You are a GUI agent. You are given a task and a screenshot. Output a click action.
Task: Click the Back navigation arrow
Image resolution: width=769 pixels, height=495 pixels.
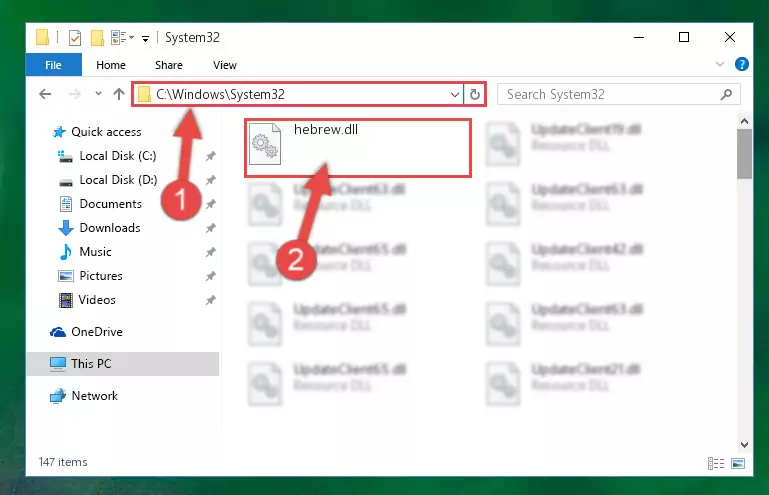coord(45,94)
